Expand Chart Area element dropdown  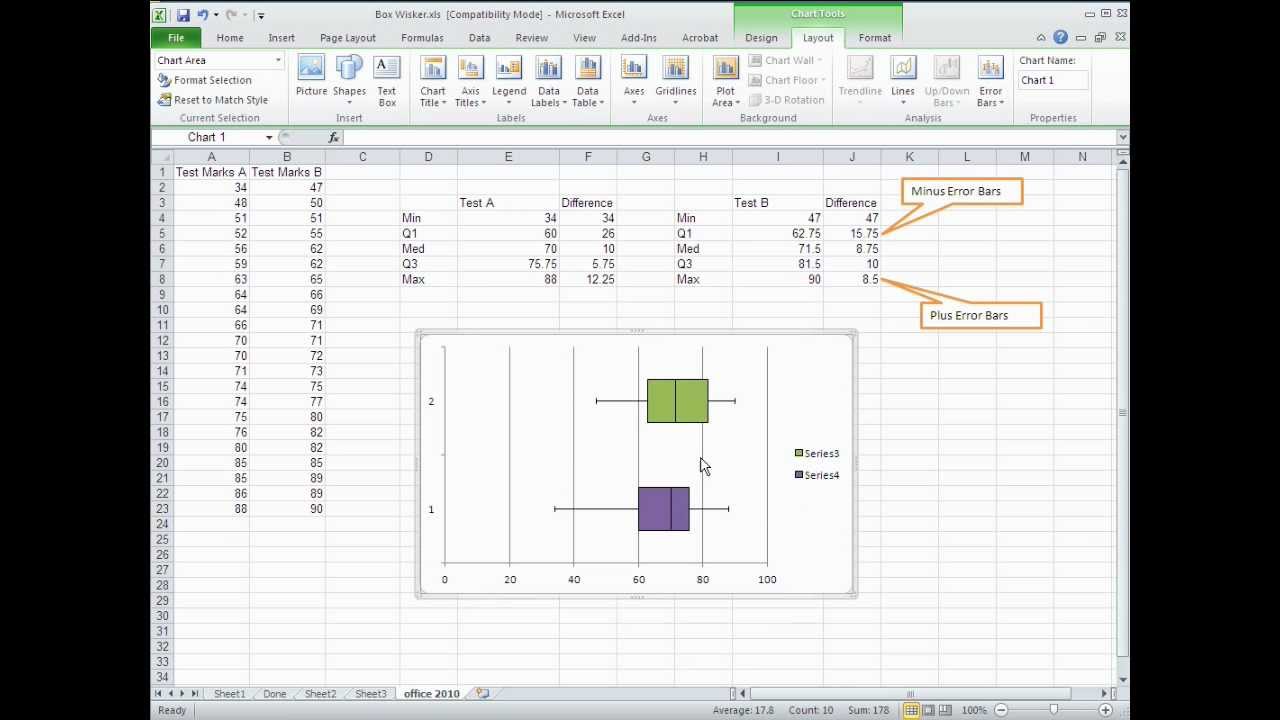(x=278, y=60)
